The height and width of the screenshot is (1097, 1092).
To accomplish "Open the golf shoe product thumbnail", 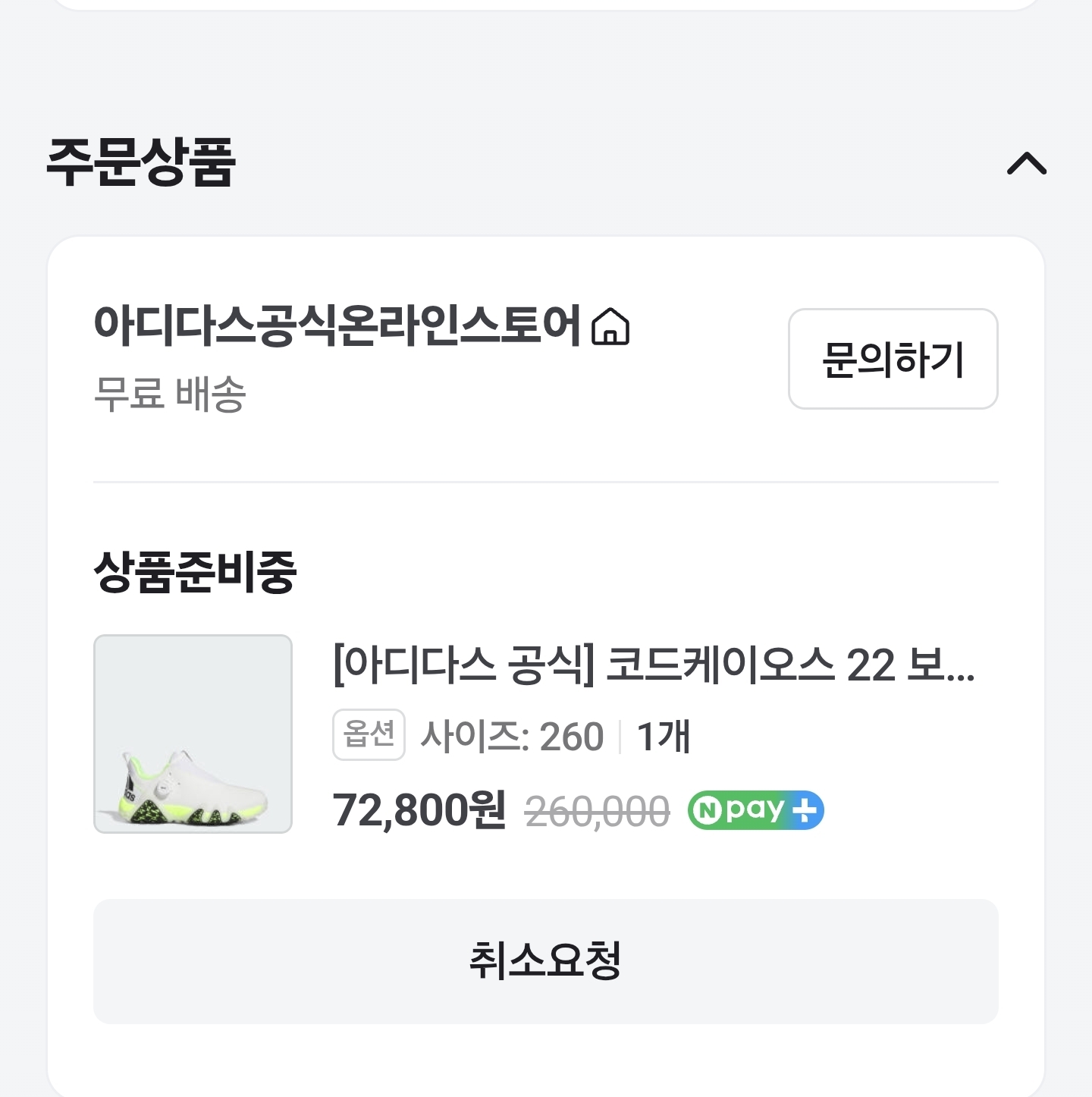I will [x=193, y=734].
